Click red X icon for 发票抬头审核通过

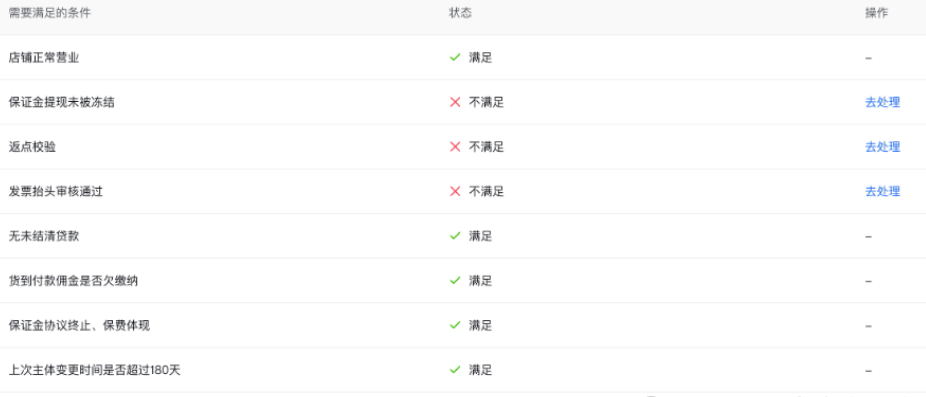[x=455, y=191]
